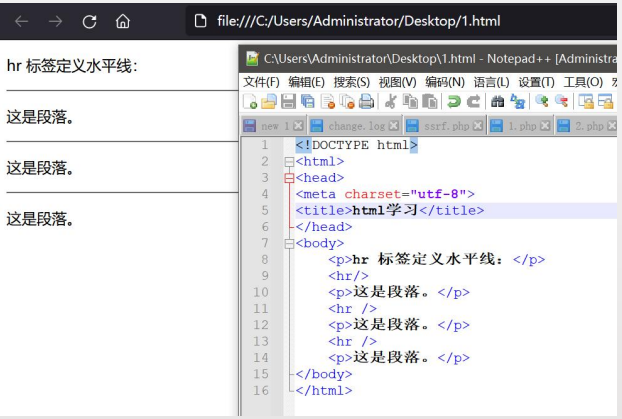
Task: Open the 搜索(S) menu
Action: point(351,82)
